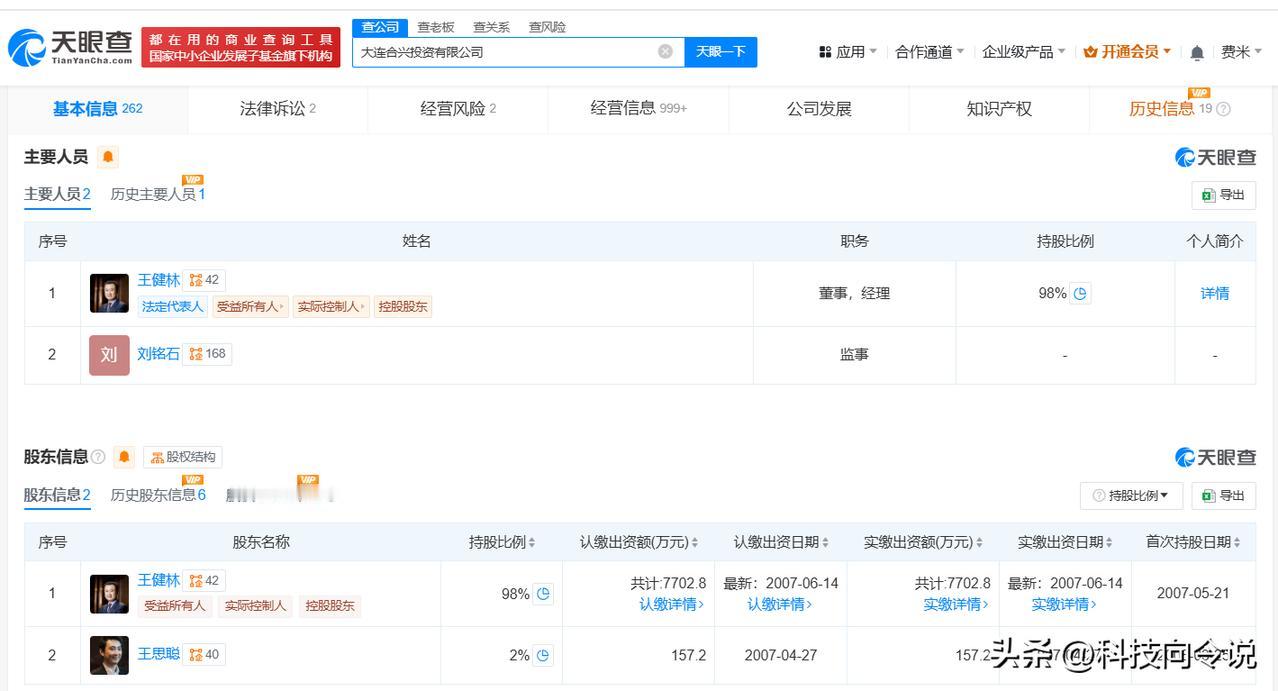
Task: Open 公司发展 tab
Action: 819,109
